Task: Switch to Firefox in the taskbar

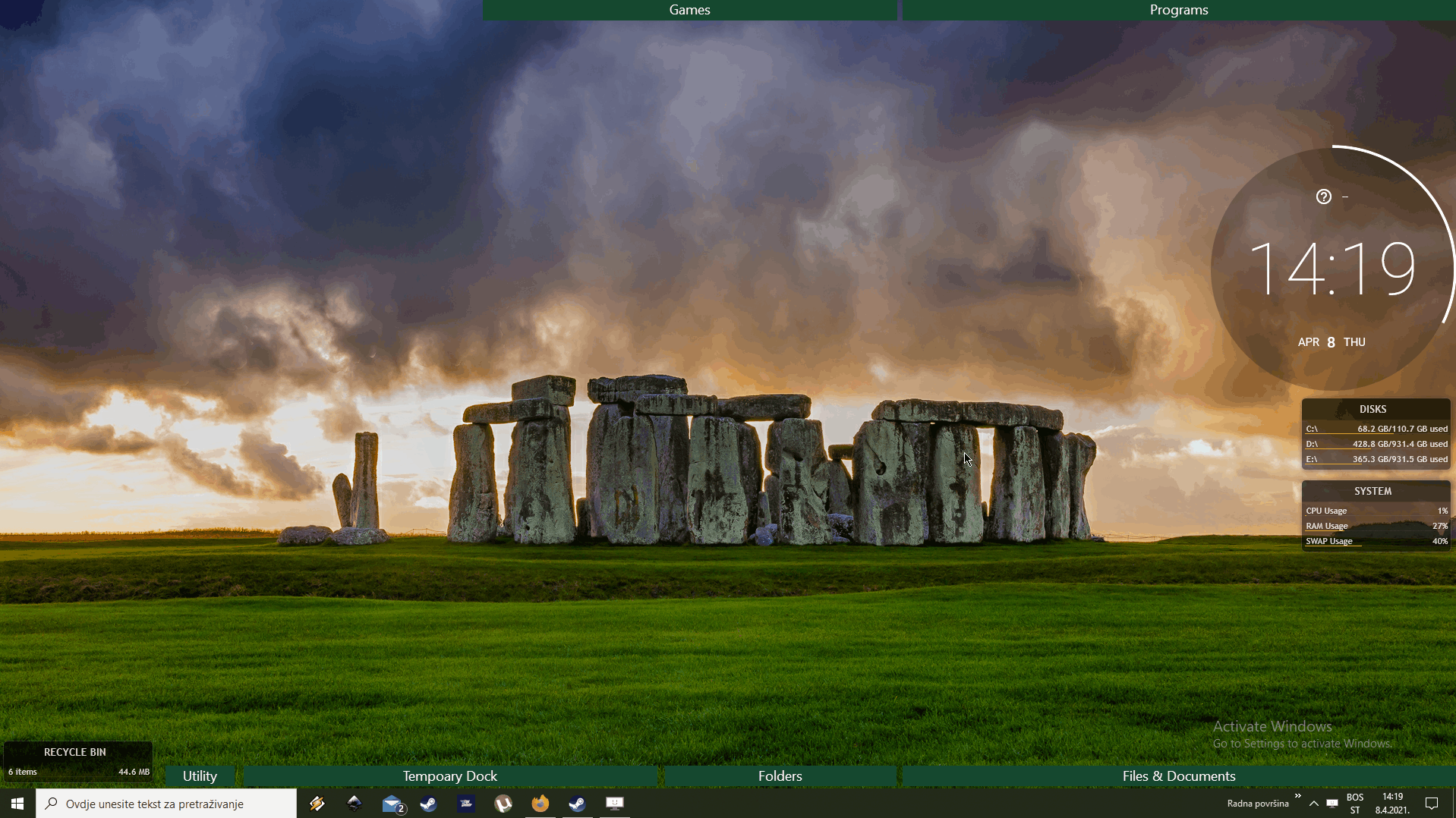Action: (540, 804)
